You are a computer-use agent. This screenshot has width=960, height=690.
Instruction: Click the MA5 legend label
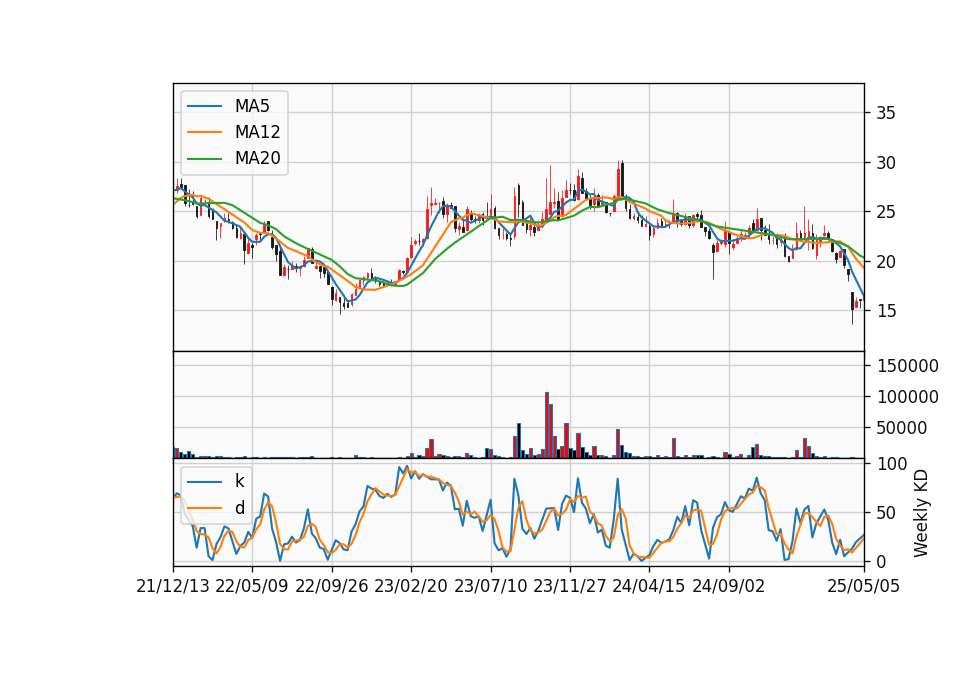pyautogui.click(x=252, y=106)
